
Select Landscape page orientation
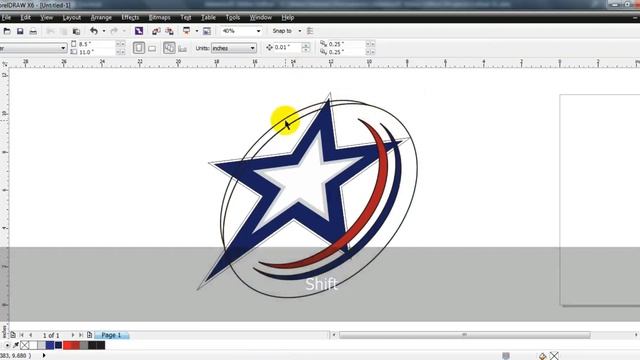[152, 48]
